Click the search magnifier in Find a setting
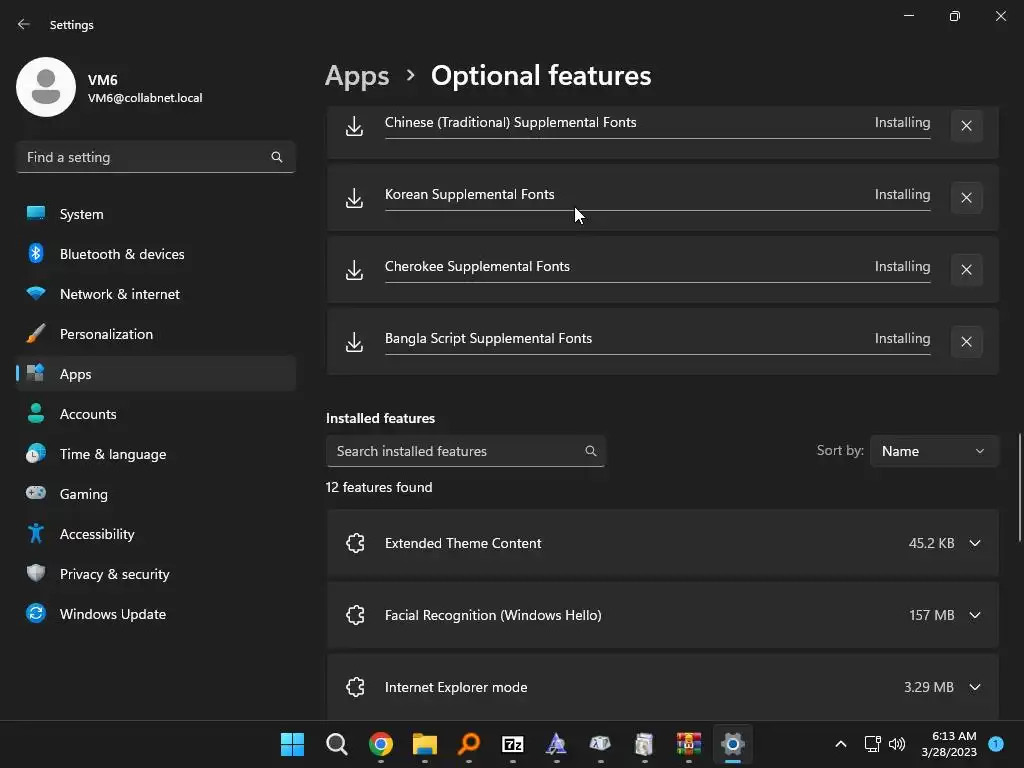Screen dimensions: 1024x768 coord(277,157)
